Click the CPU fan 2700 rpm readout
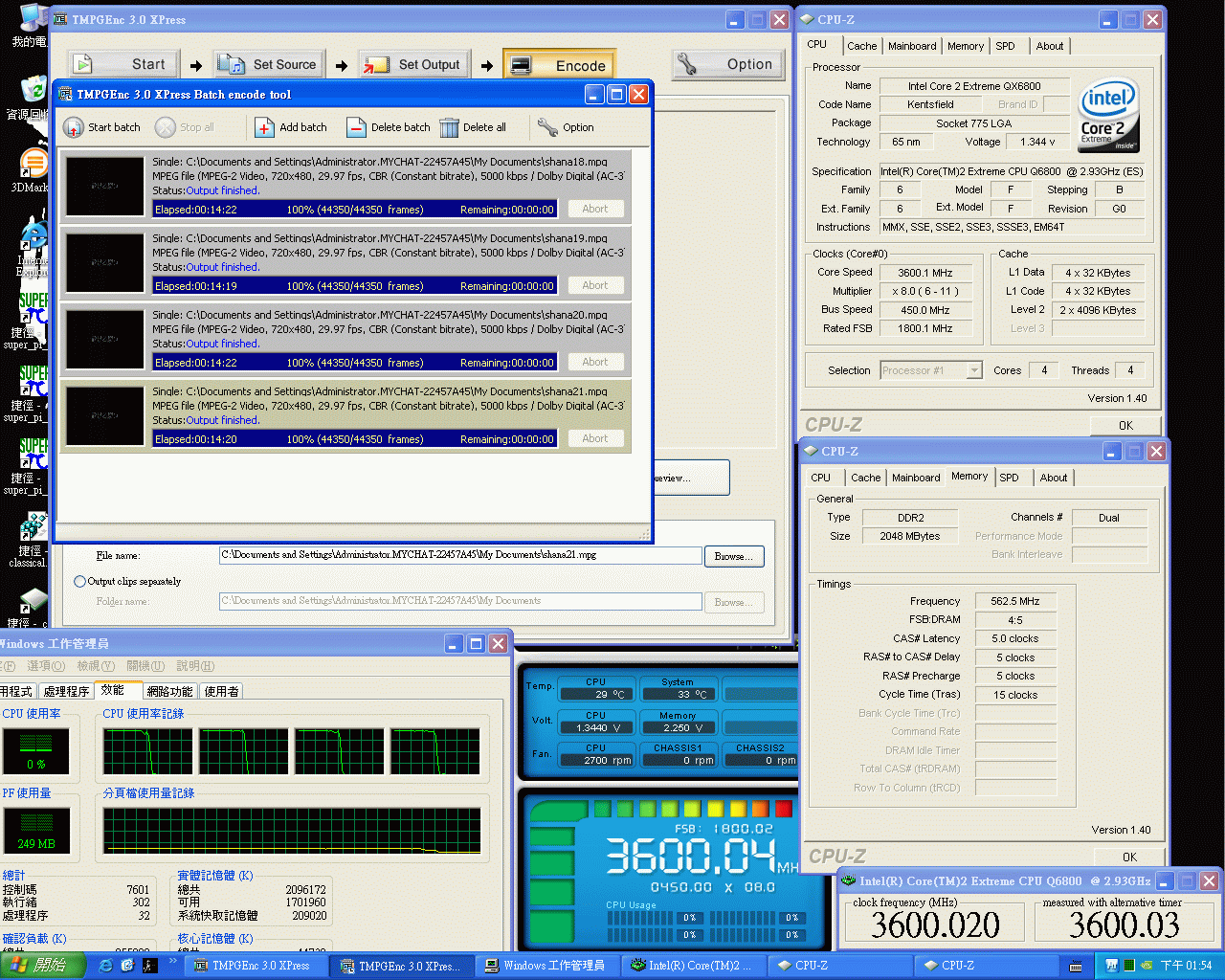The width and height of the screenshot is (1225, 980). click(596, 760)
